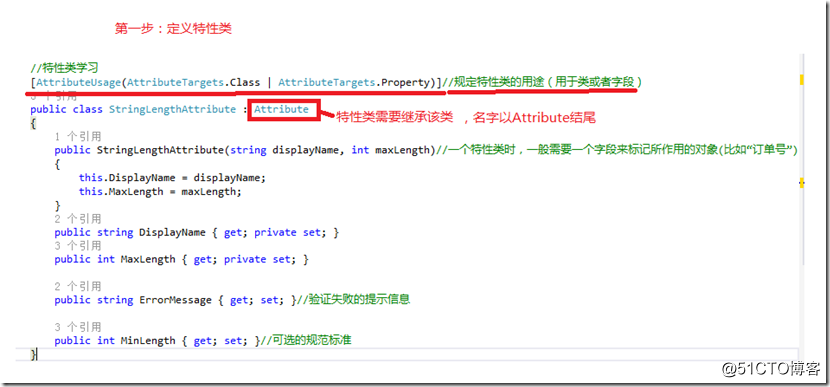Viewport: 830px width, 387px height.
Task: Click "DisplayName" in the public string property declaration
Action: pyautogui.click(x=172, y=232)
